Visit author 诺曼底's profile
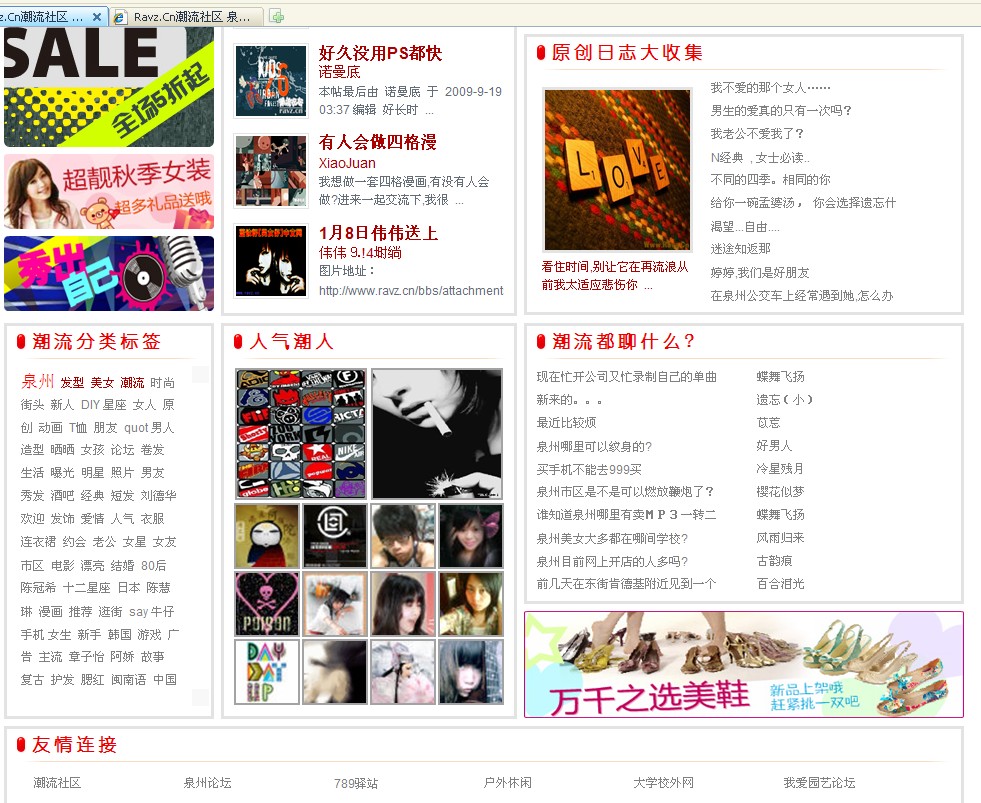The image size is (981, 803). 339,72
